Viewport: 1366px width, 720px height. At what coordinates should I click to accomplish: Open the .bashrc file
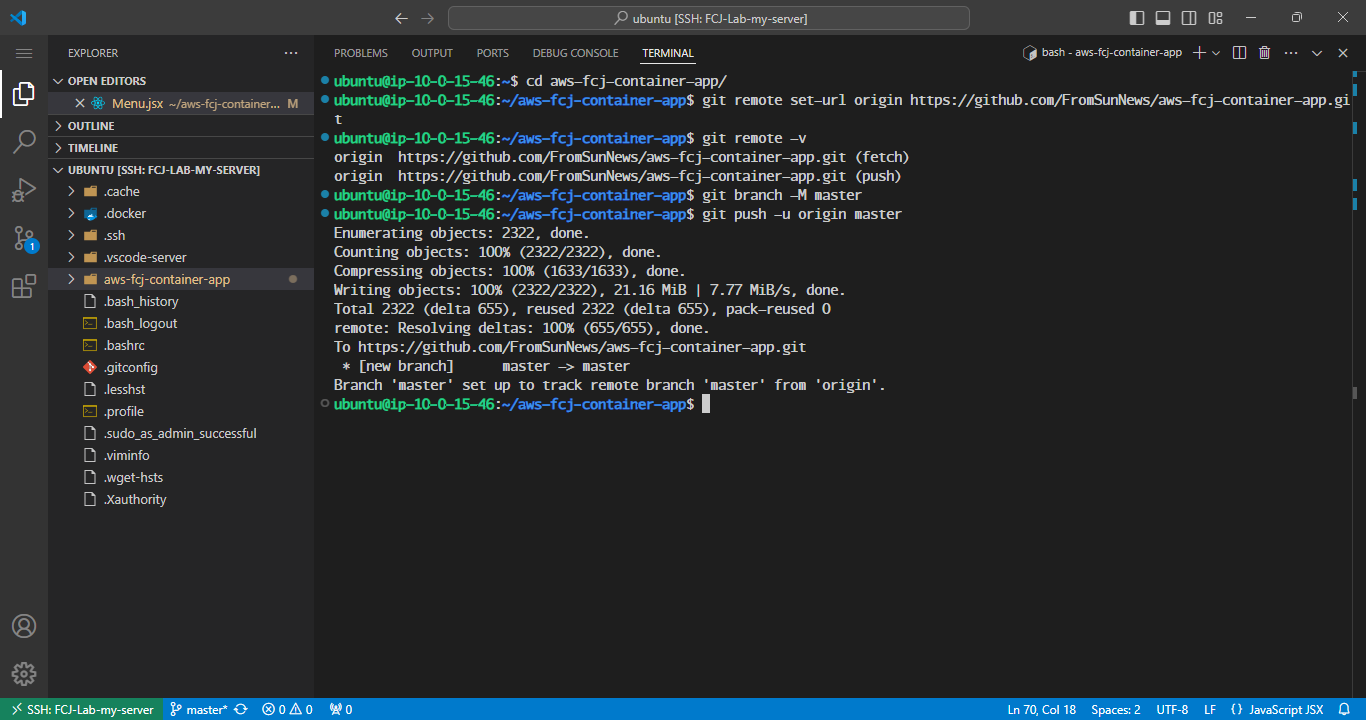tap(181, 346)
